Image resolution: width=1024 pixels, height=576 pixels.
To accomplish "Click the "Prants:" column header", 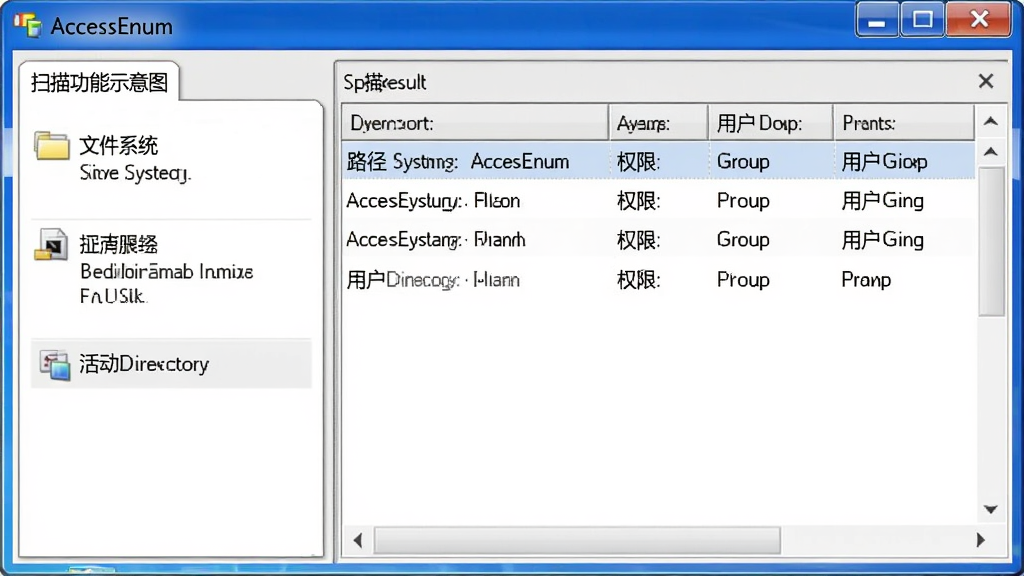I will pos(904,123).
